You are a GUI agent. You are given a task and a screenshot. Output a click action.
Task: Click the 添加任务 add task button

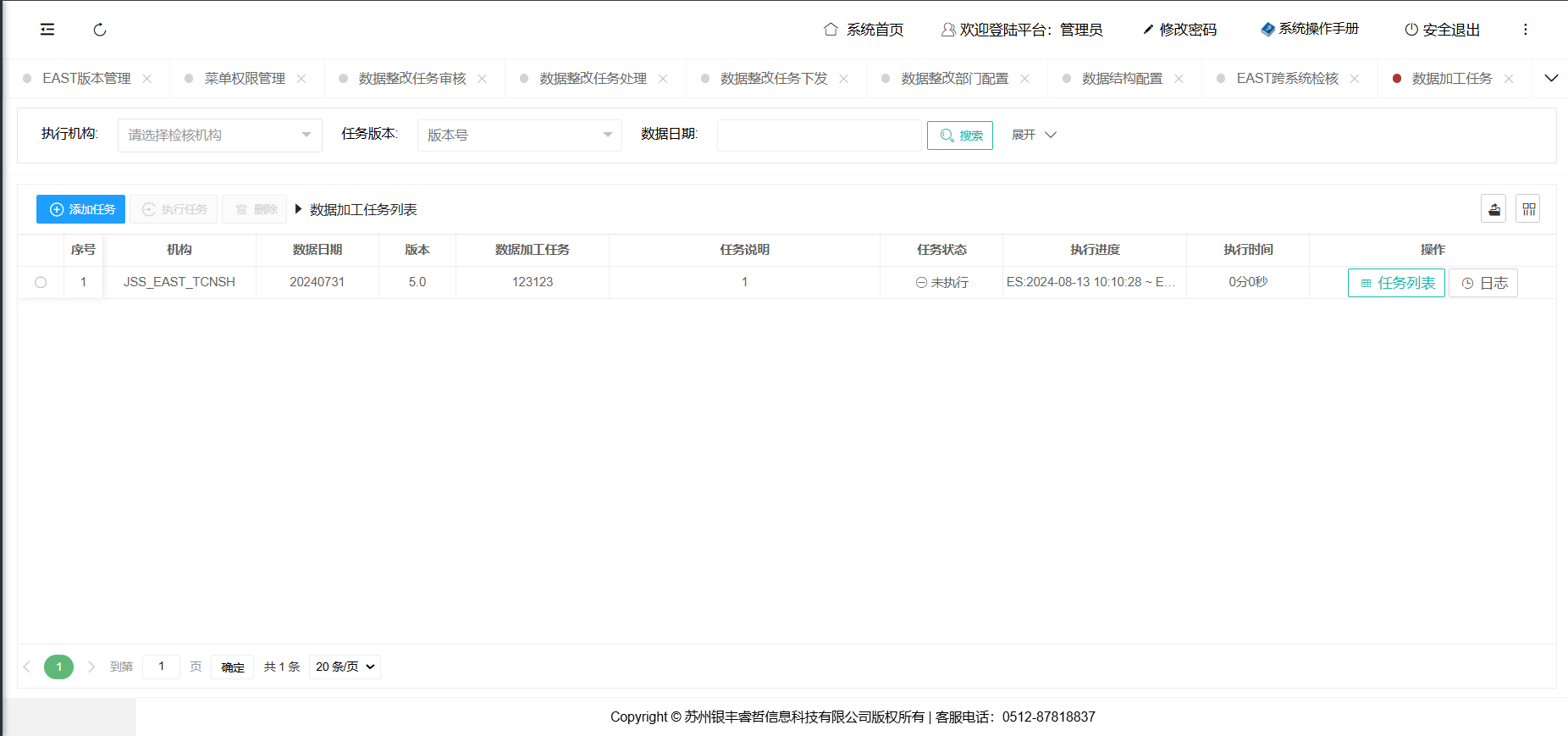[81, 209]
